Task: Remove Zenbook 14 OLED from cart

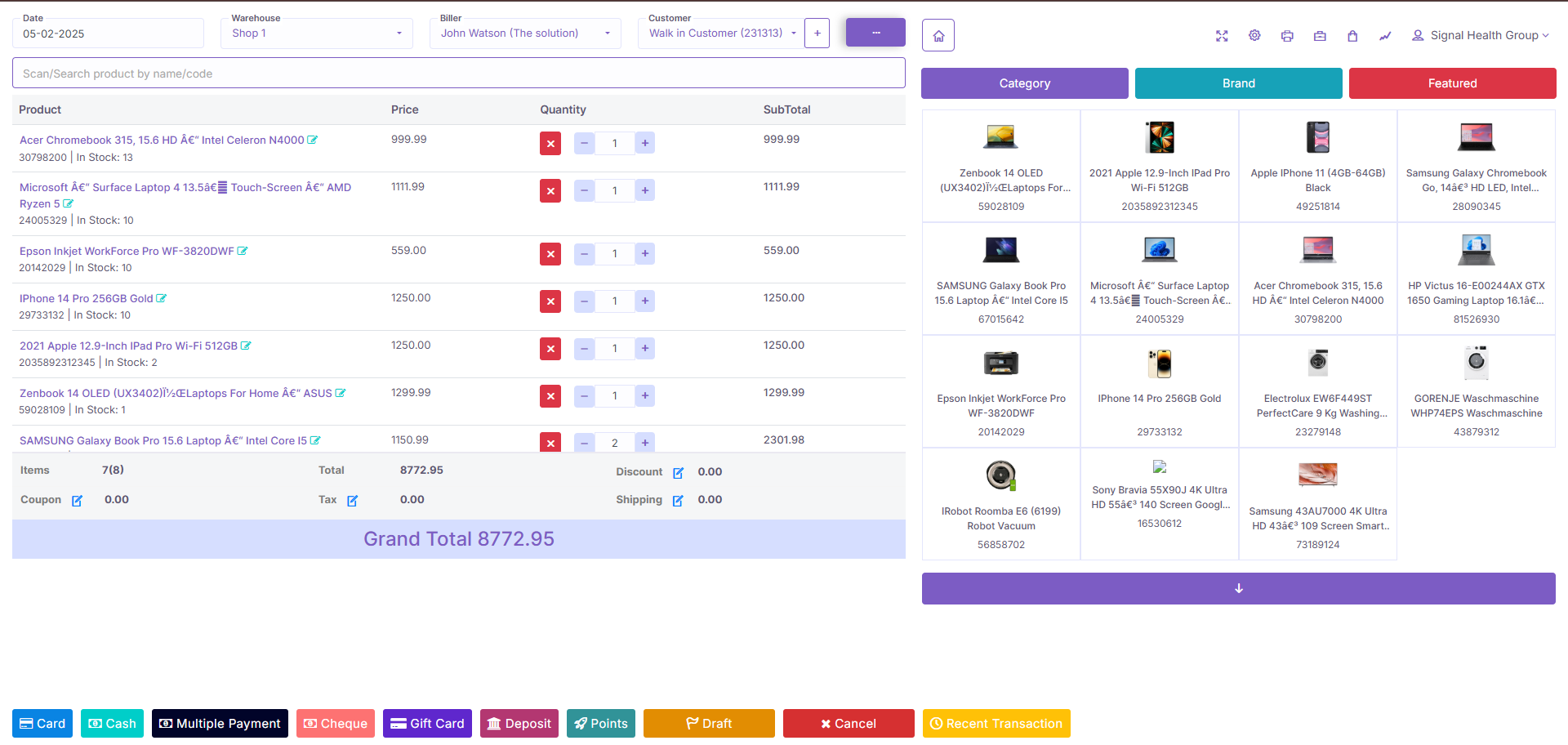Action: 550,396
